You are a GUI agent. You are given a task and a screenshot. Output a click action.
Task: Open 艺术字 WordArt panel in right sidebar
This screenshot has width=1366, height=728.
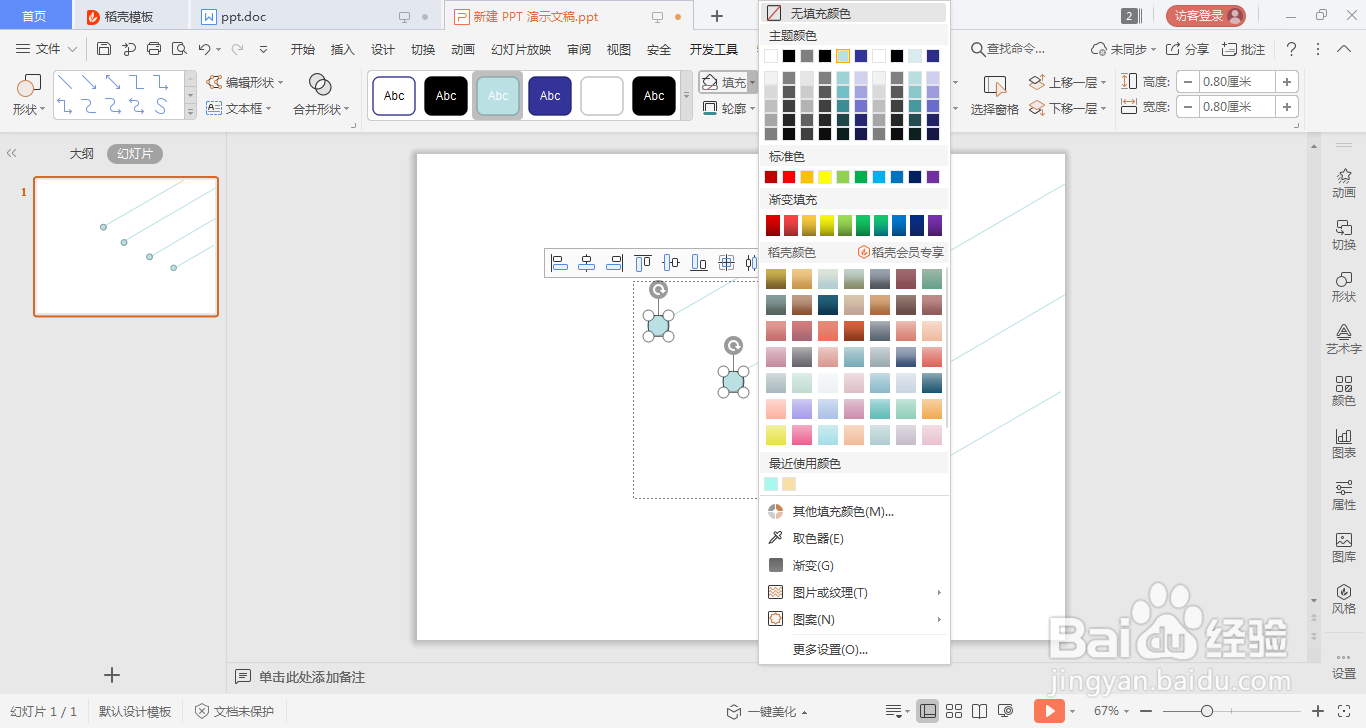click(x=1344, y=339)
